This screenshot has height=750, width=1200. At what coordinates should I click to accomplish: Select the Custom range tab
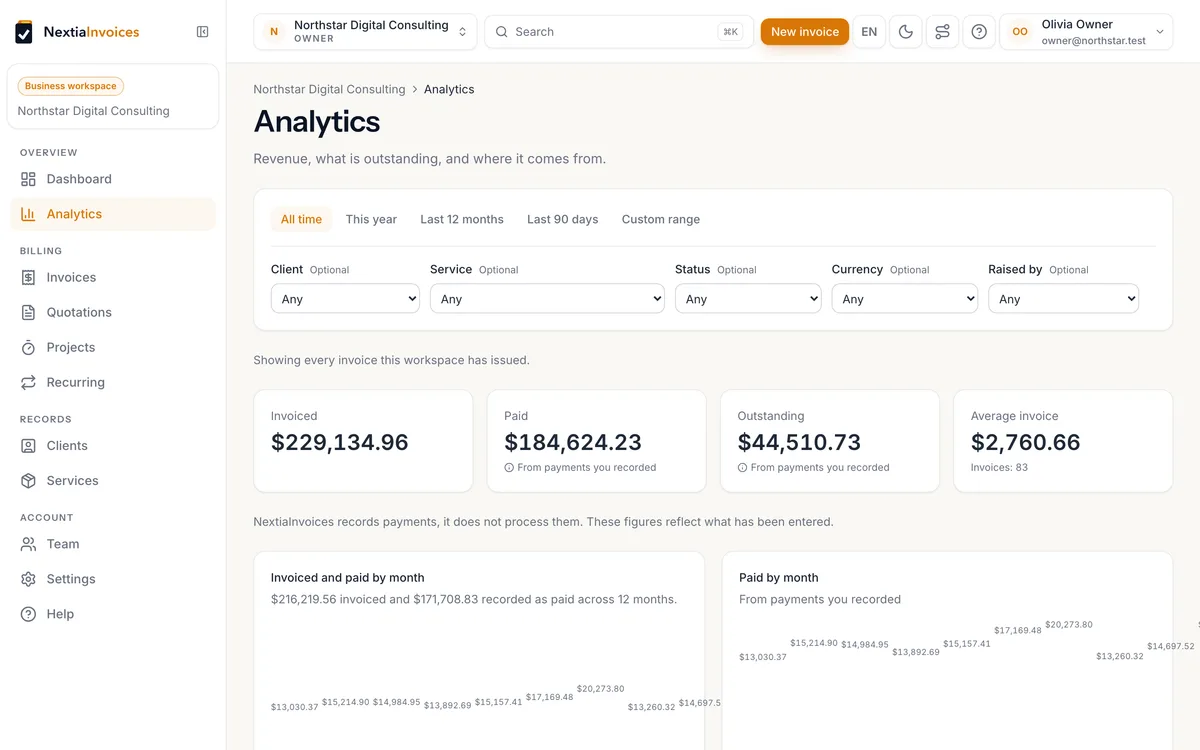tap(661, 219)
